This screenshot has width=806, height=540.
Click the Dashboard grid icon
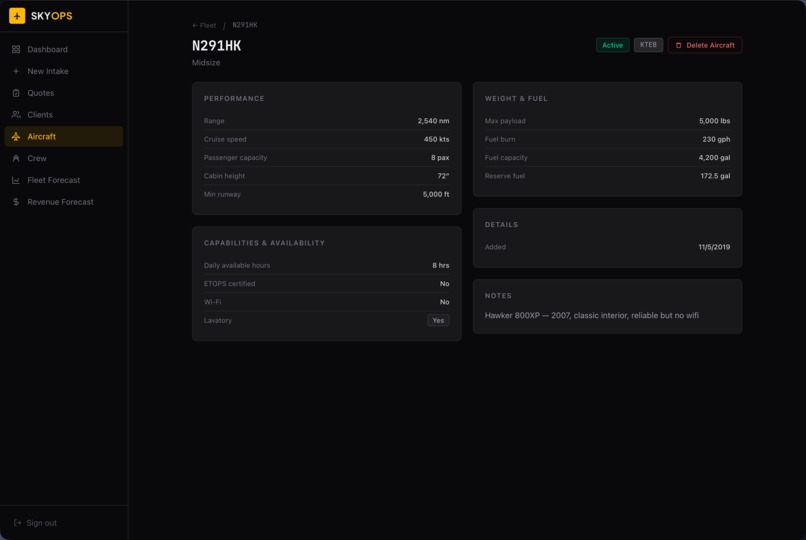pos(16,49)
